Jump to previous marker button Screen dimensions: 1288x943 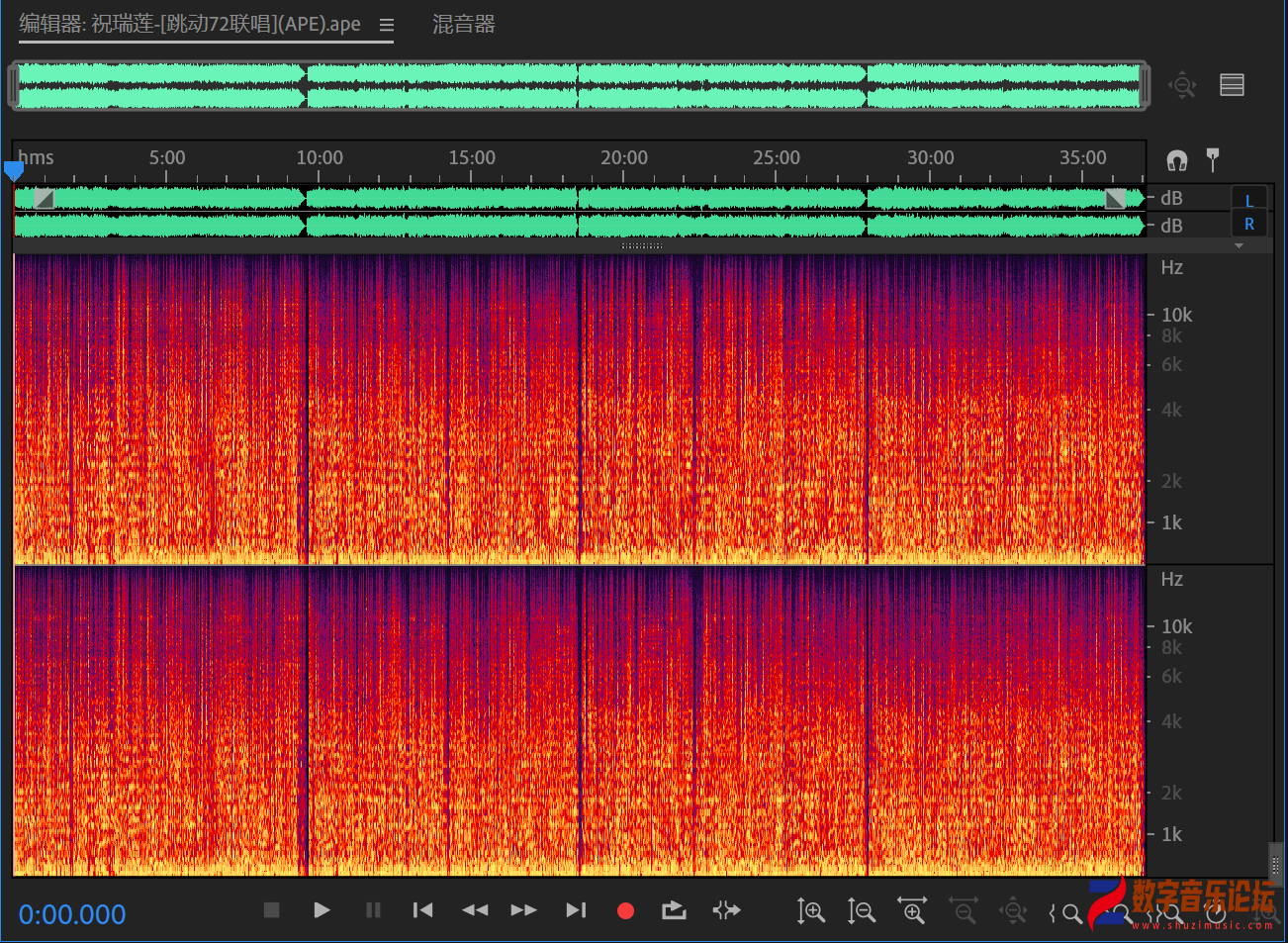[422, 910]
